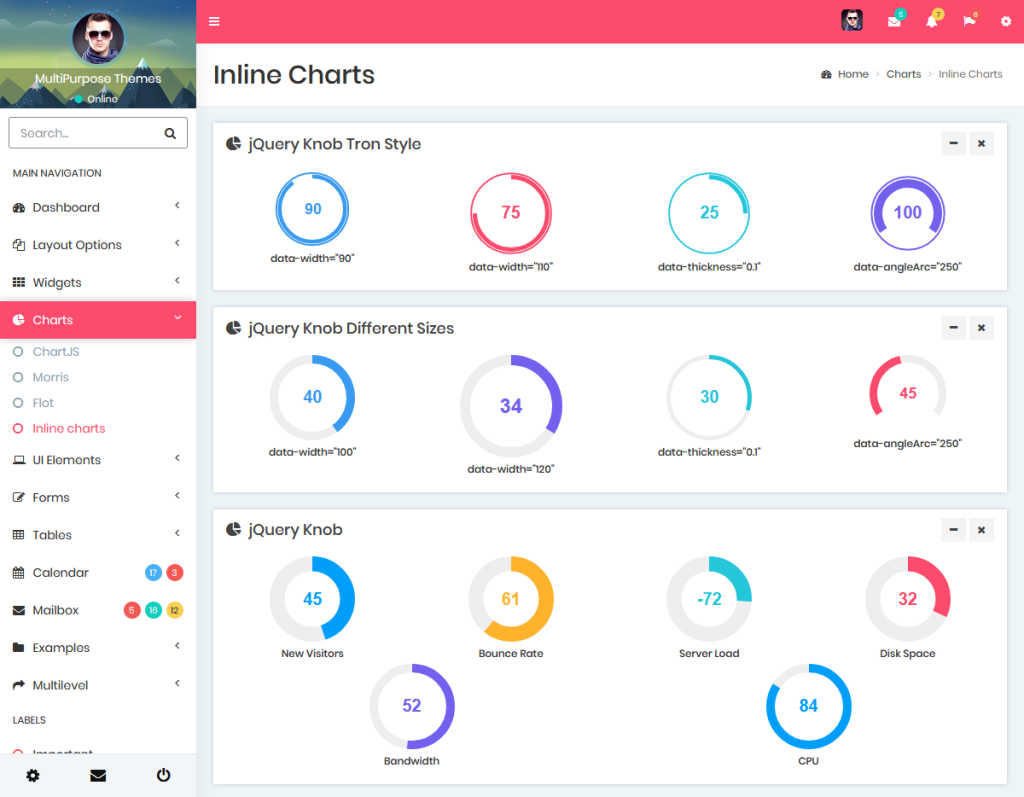Click pie icon beside jQuery Knob Tron Style

(233, 144)
